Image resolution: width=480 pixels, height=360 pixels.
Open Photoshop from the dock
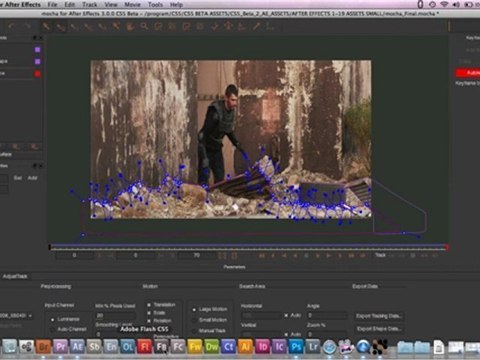pyautogui.click(x=296, y=347)
